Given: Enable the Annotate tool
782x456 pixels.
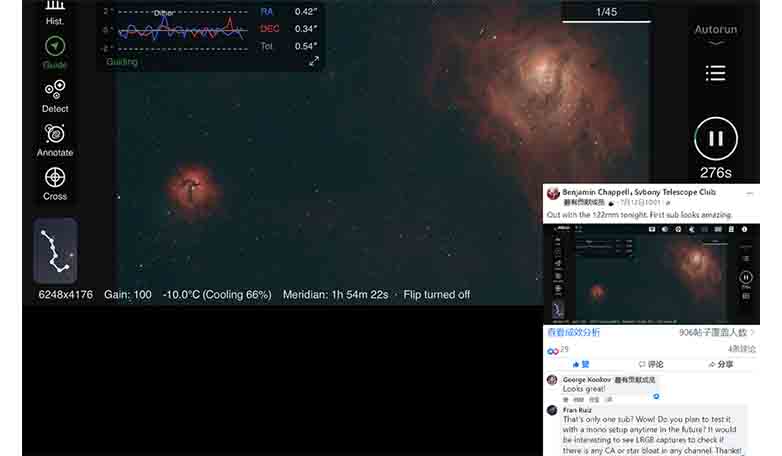Looking at the screenshot, I should (x=55, y=139).
